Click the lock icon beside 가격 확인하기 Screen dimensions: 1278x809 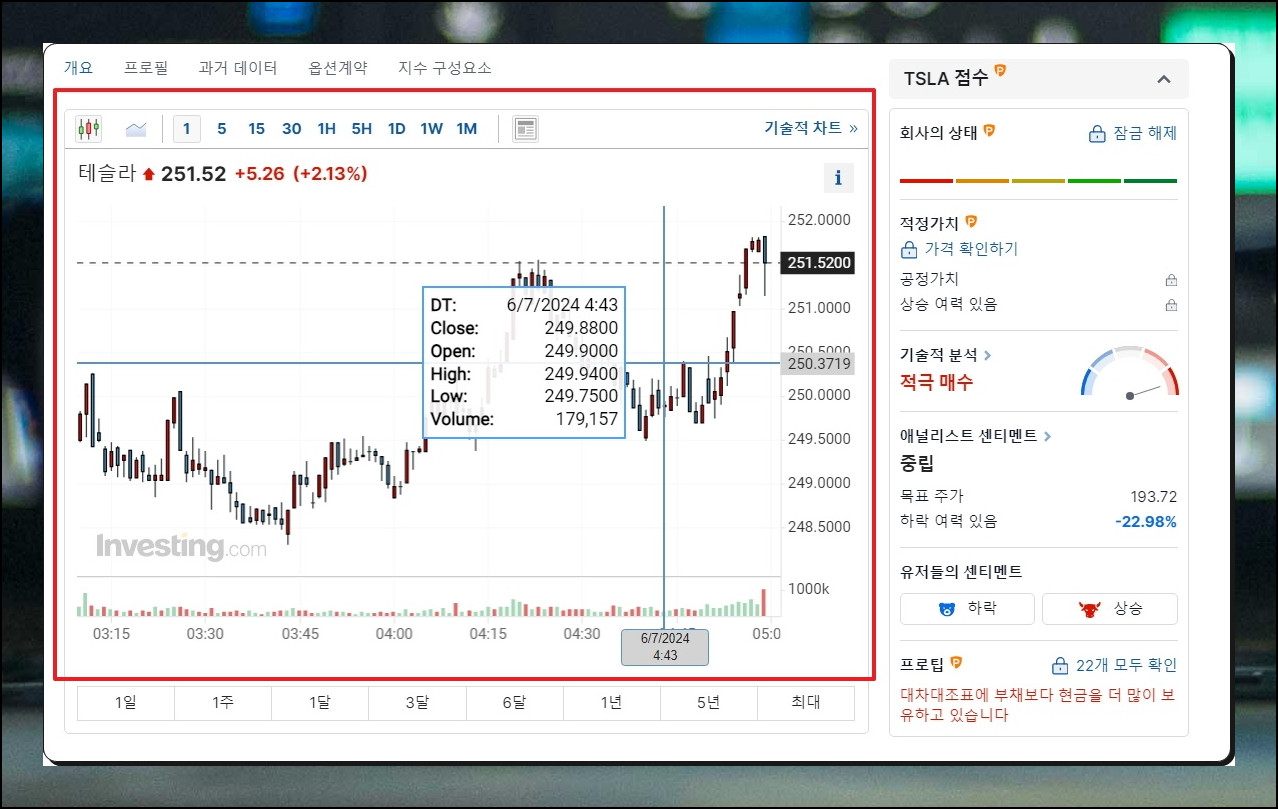tap(909, 249)
